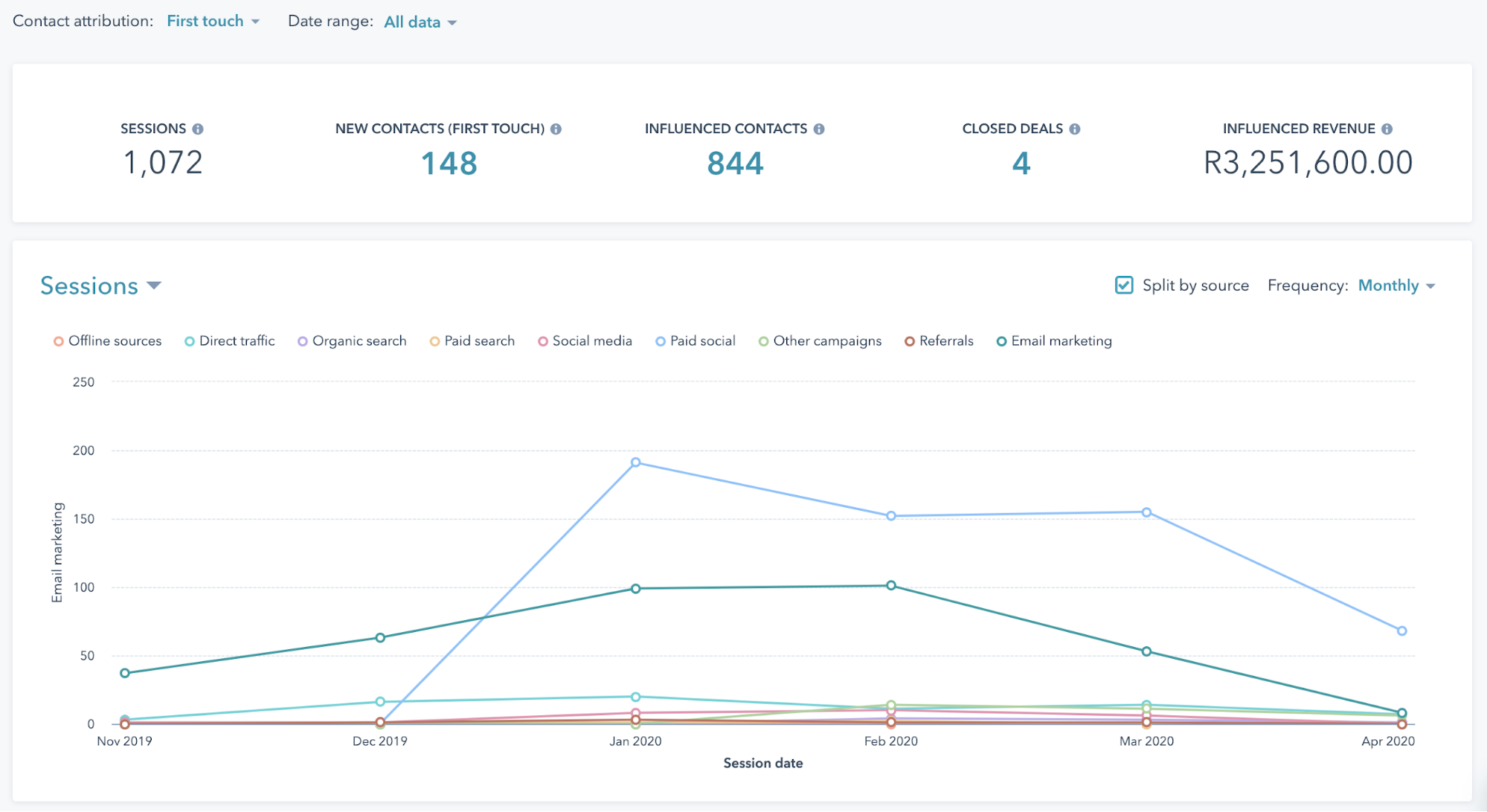Click Paid social data point for Feb 2020
This screenshot has height=812, width=1487.
pyautogui.click(x=891, y=516)
